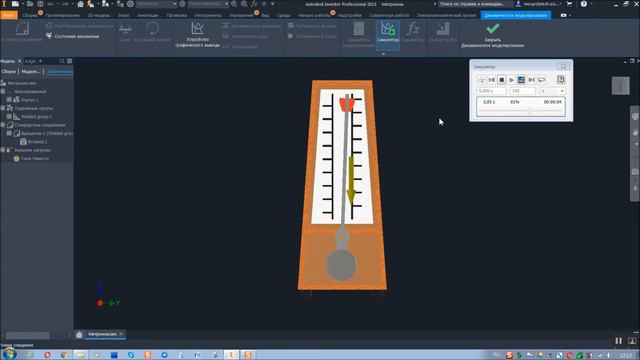Viewport: 640px width, 360px height.
Task: Collapse the Grounded node in browser
Action: pos(3,91)
